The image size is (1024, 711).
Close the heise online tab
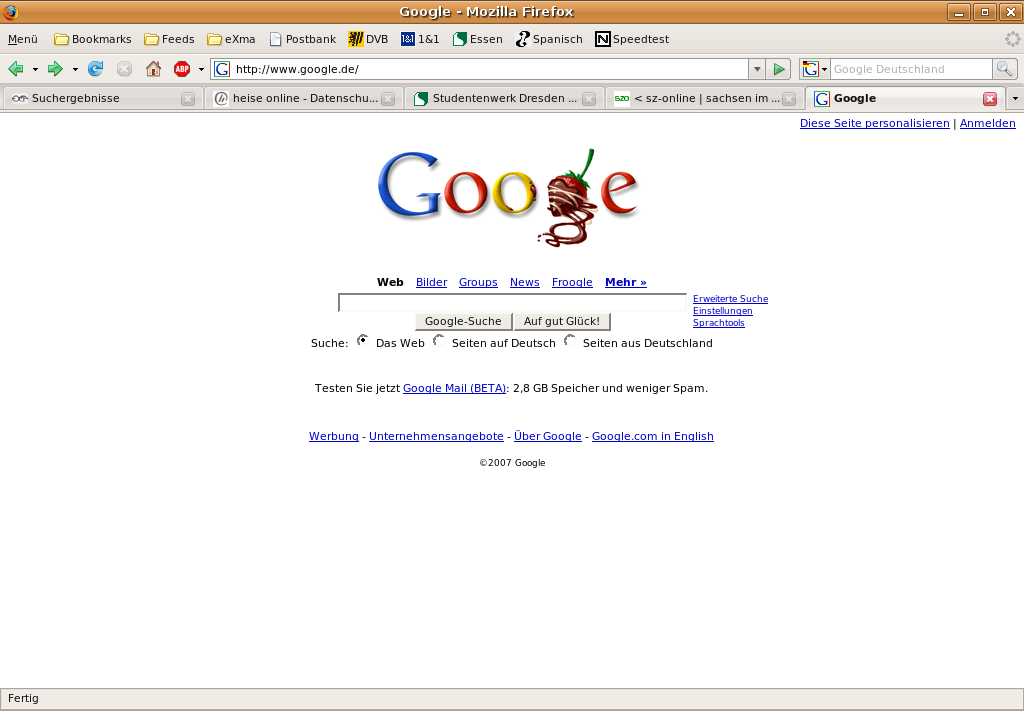tap(388, 99)
